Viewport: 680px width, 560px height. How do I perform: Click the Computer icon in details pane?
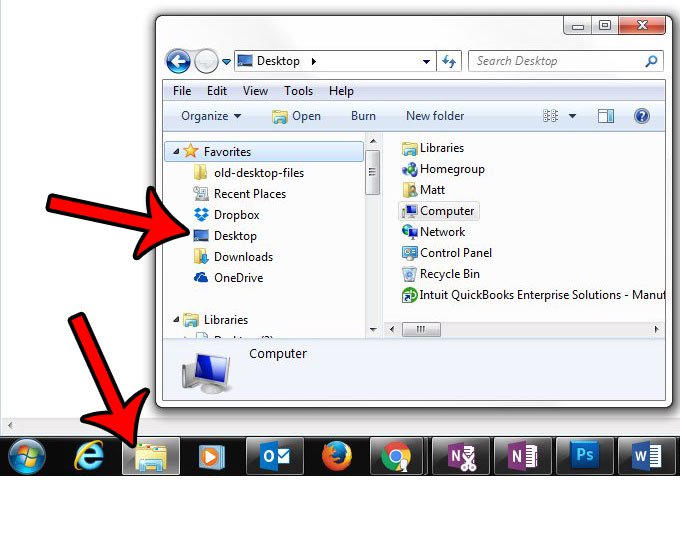coord(206,372)
